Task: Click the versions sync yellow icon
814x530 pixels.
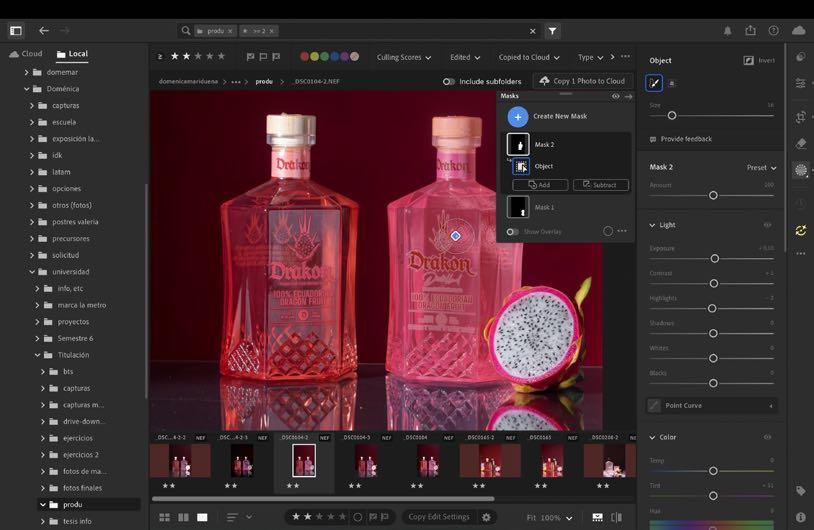Action: (801, 230)
